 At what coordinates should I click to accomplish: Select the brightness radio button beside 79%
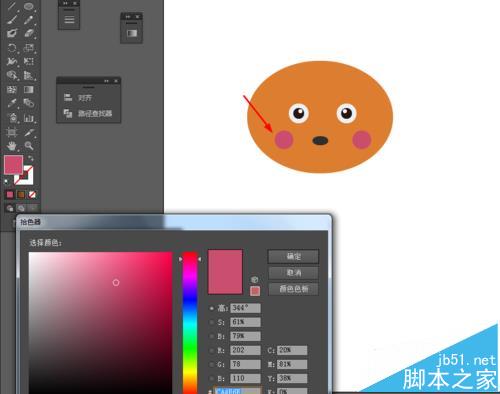(x=212, y=336)
